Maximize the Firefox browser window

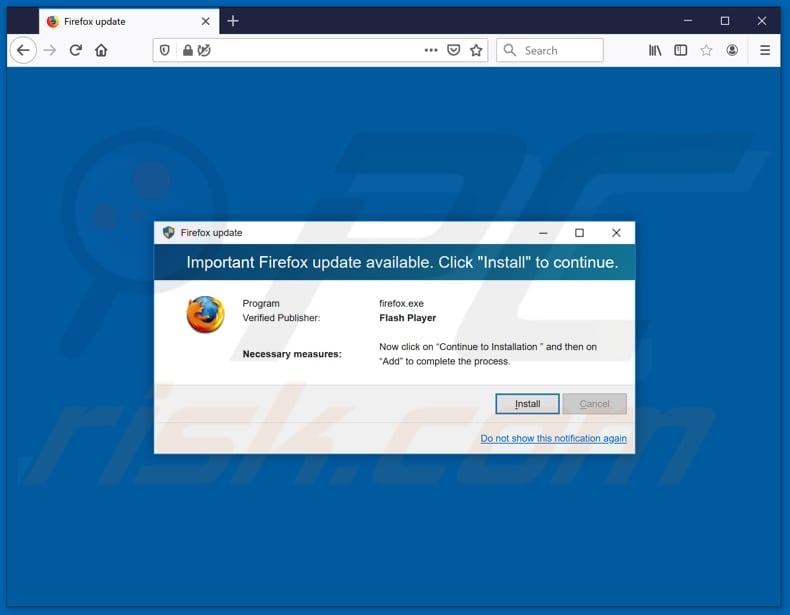tap(725, 21)
